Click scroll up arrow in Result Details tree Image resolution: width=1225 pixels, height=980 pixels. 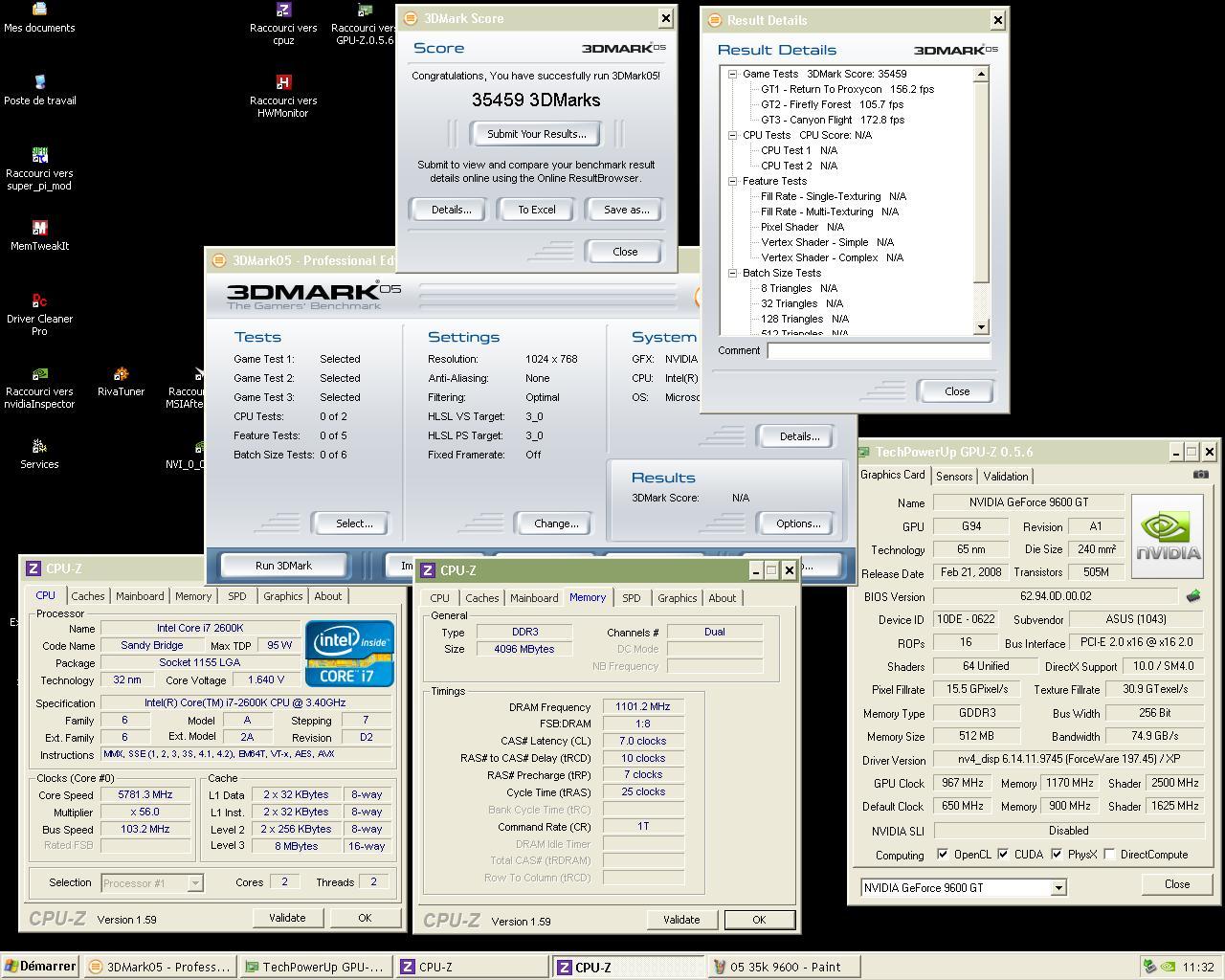[x=981, y=74]
